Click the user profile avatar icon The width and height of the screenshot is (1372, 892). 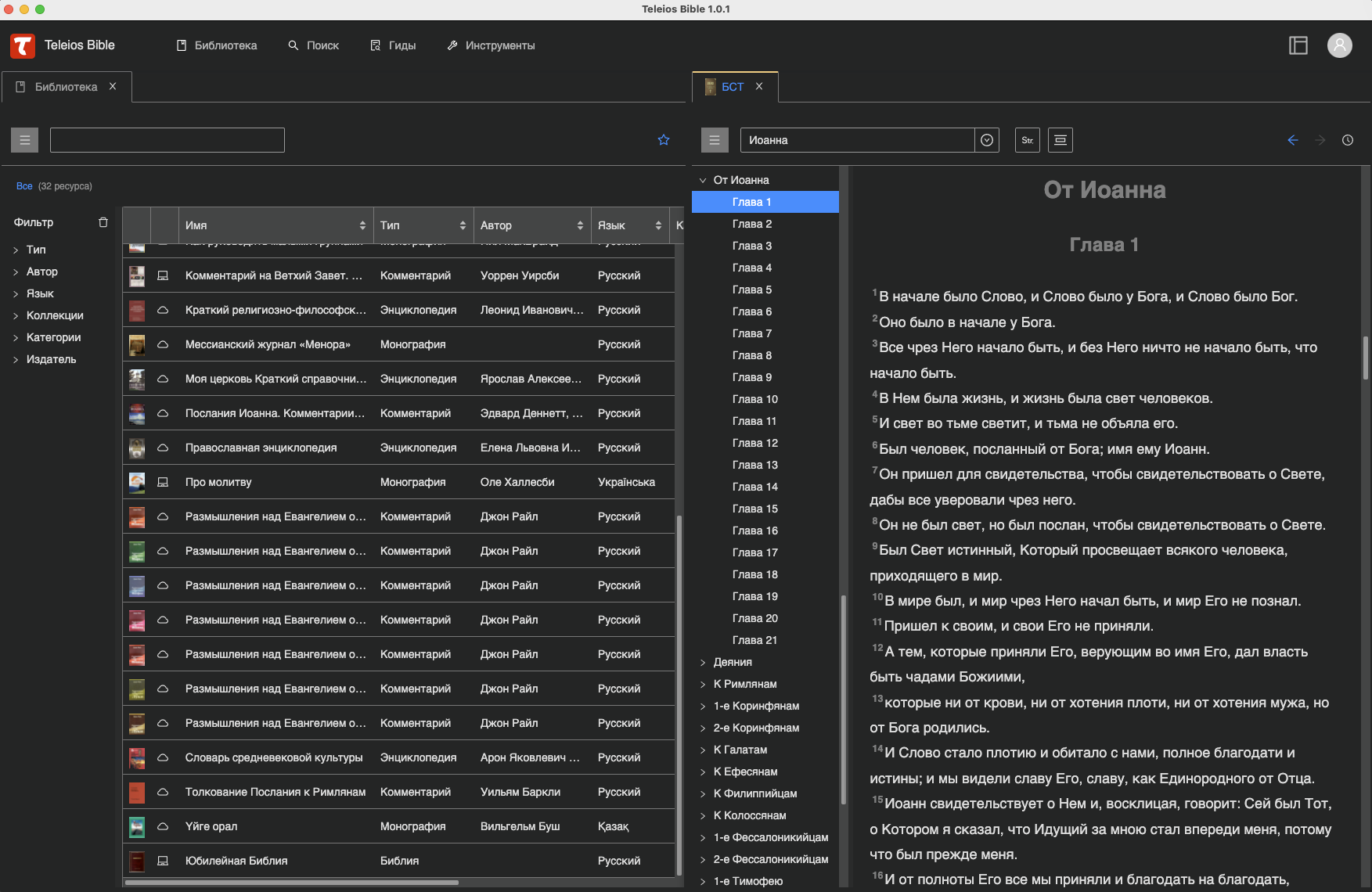pos(1339,45)
